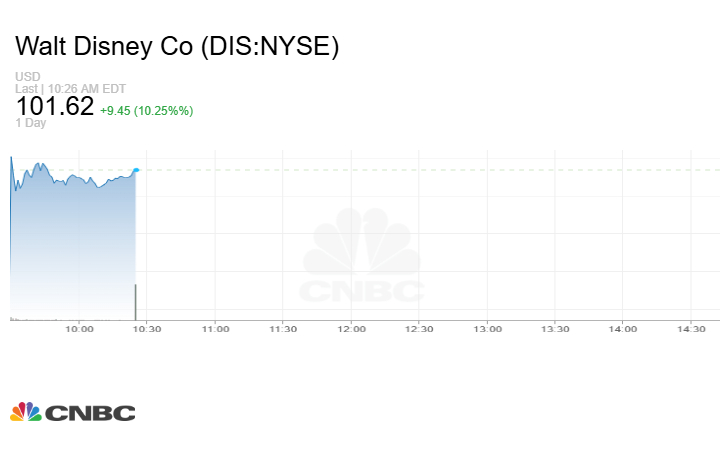Click the 12:30 time axis label
The width and height of the screenshot is (720, 450).
coord(419,329)
